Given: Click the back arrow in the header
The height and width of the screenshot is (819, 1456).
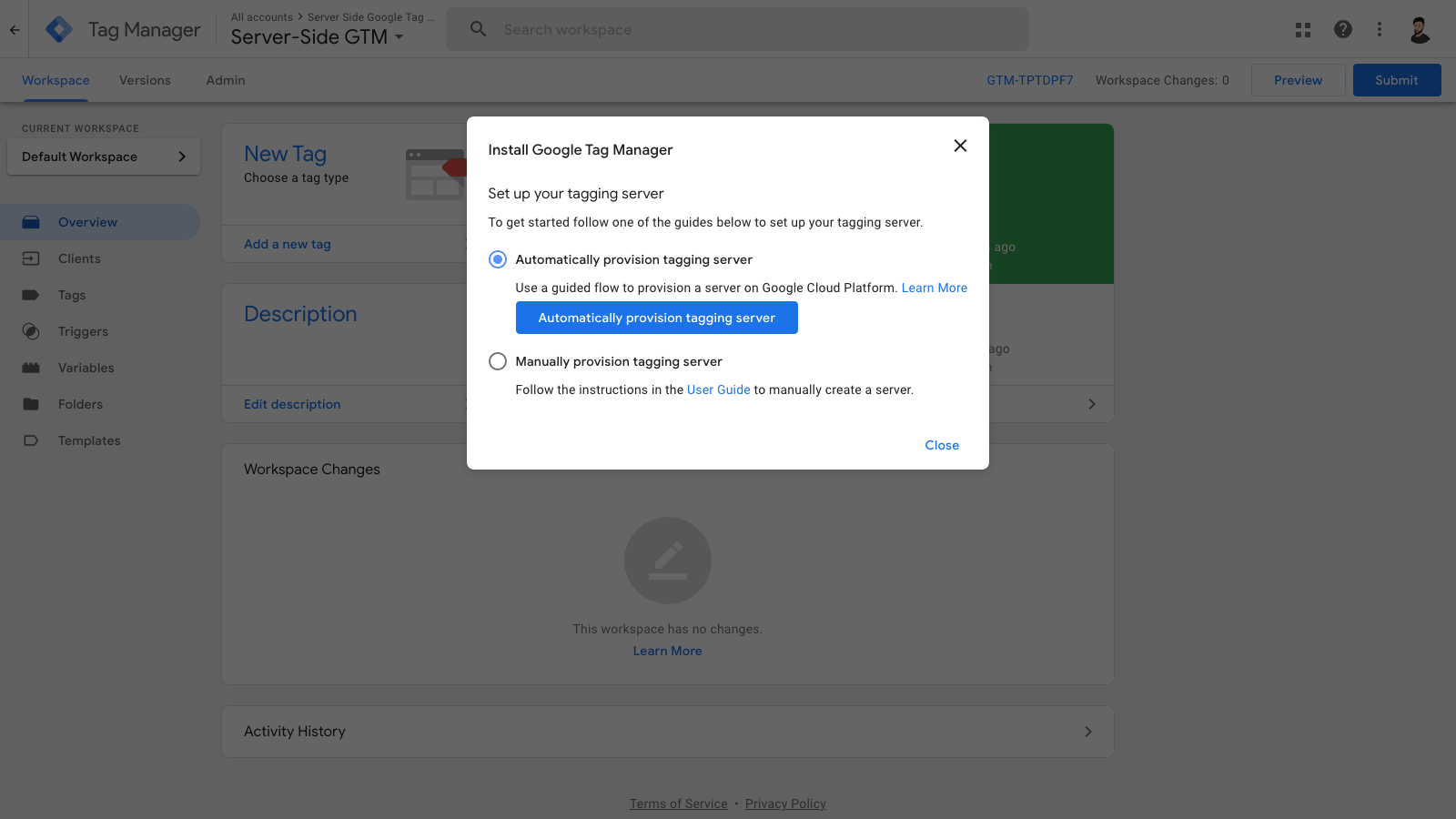Looking at the screenshot, I should pos(15,29).
